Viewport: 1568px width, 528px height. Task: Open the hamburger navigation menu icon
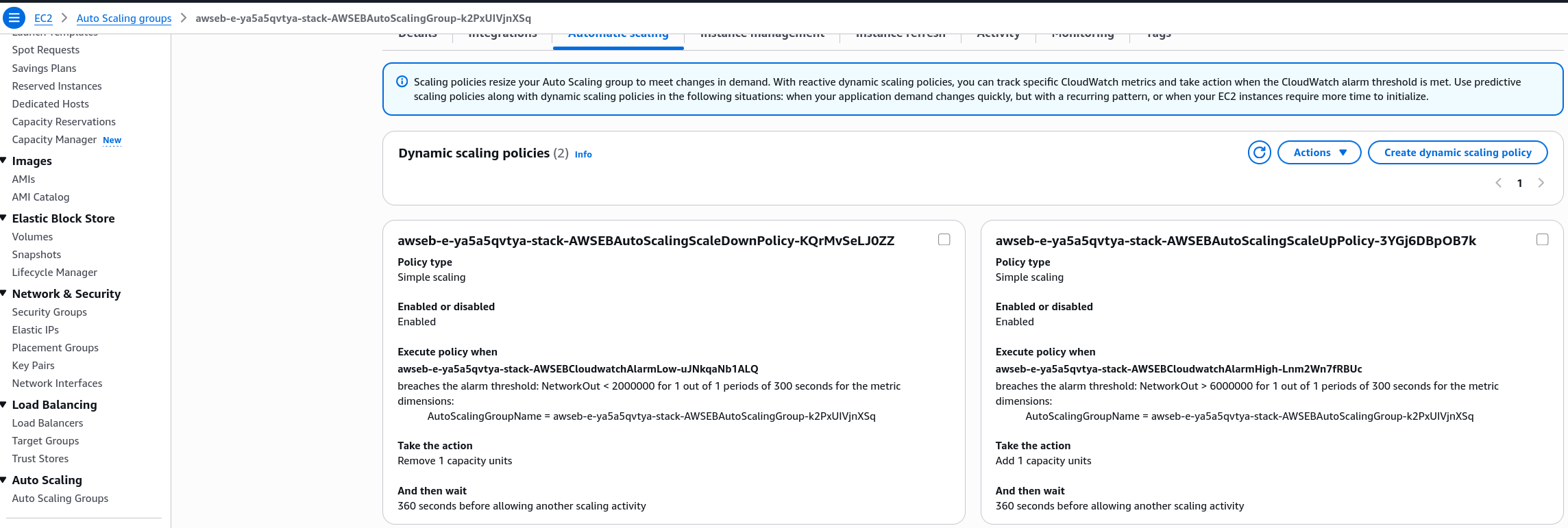click(x=14, y=18)
